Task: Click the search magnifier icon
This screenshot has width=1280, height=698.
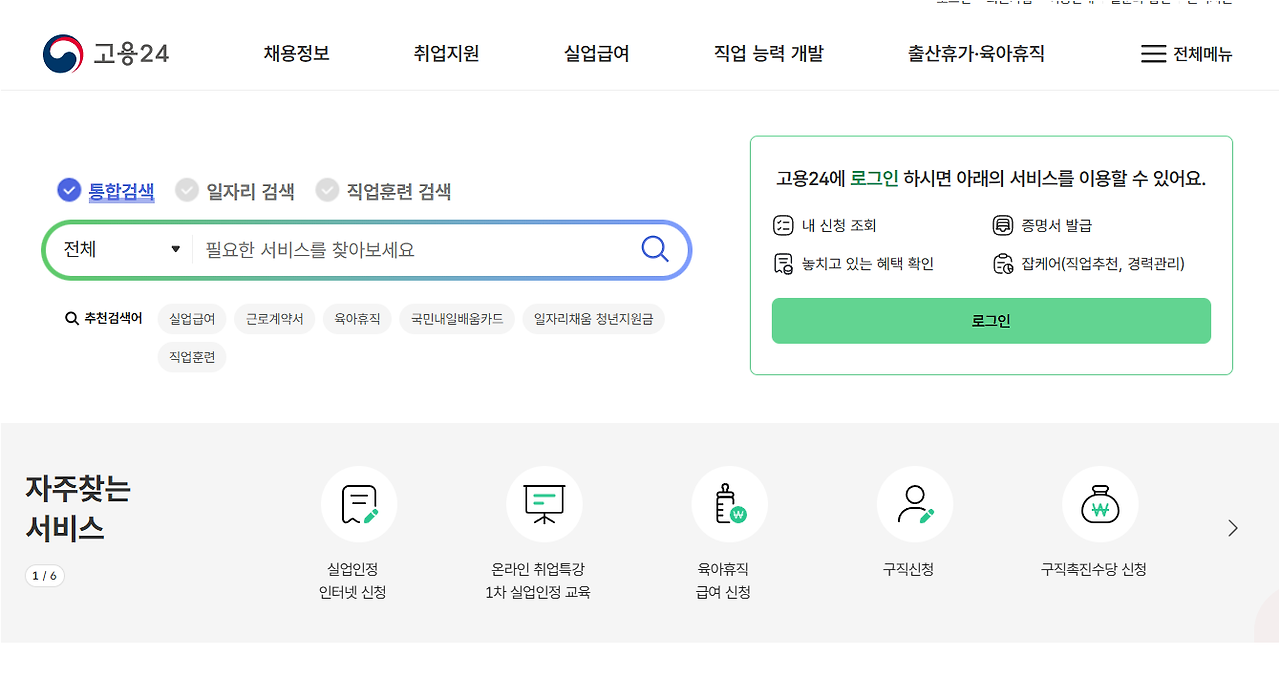Action: (x=655, y=249)
